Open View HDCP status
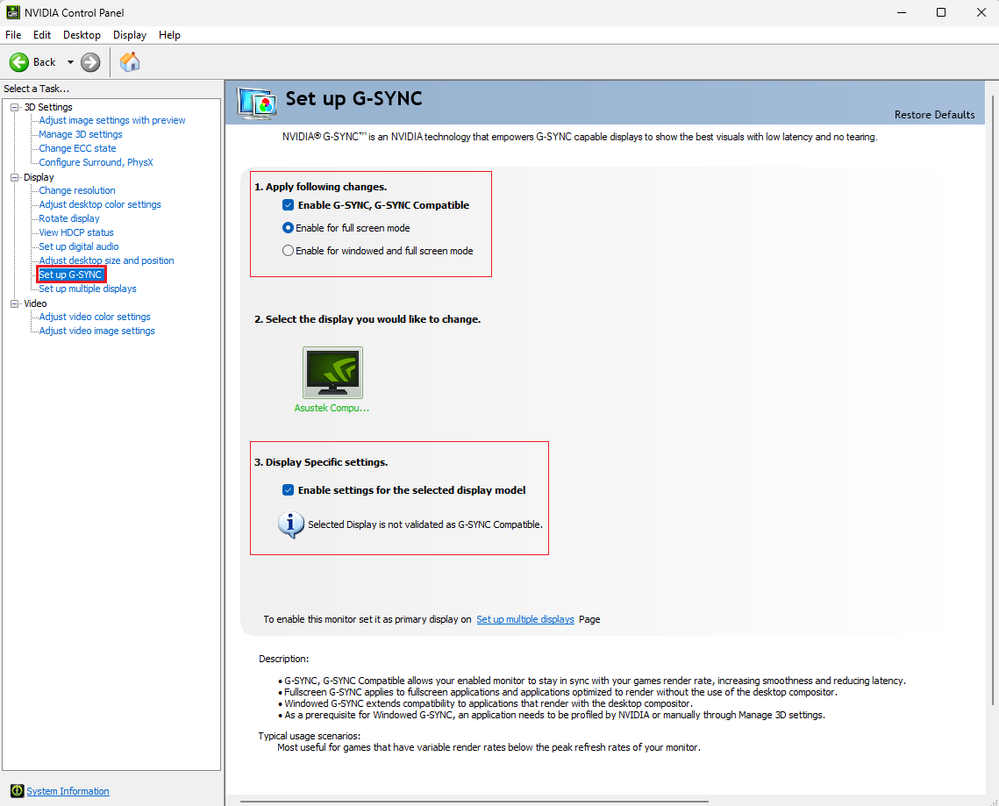Image resolution: width=999 pixels, height=806 pixels. coord(76,233)
